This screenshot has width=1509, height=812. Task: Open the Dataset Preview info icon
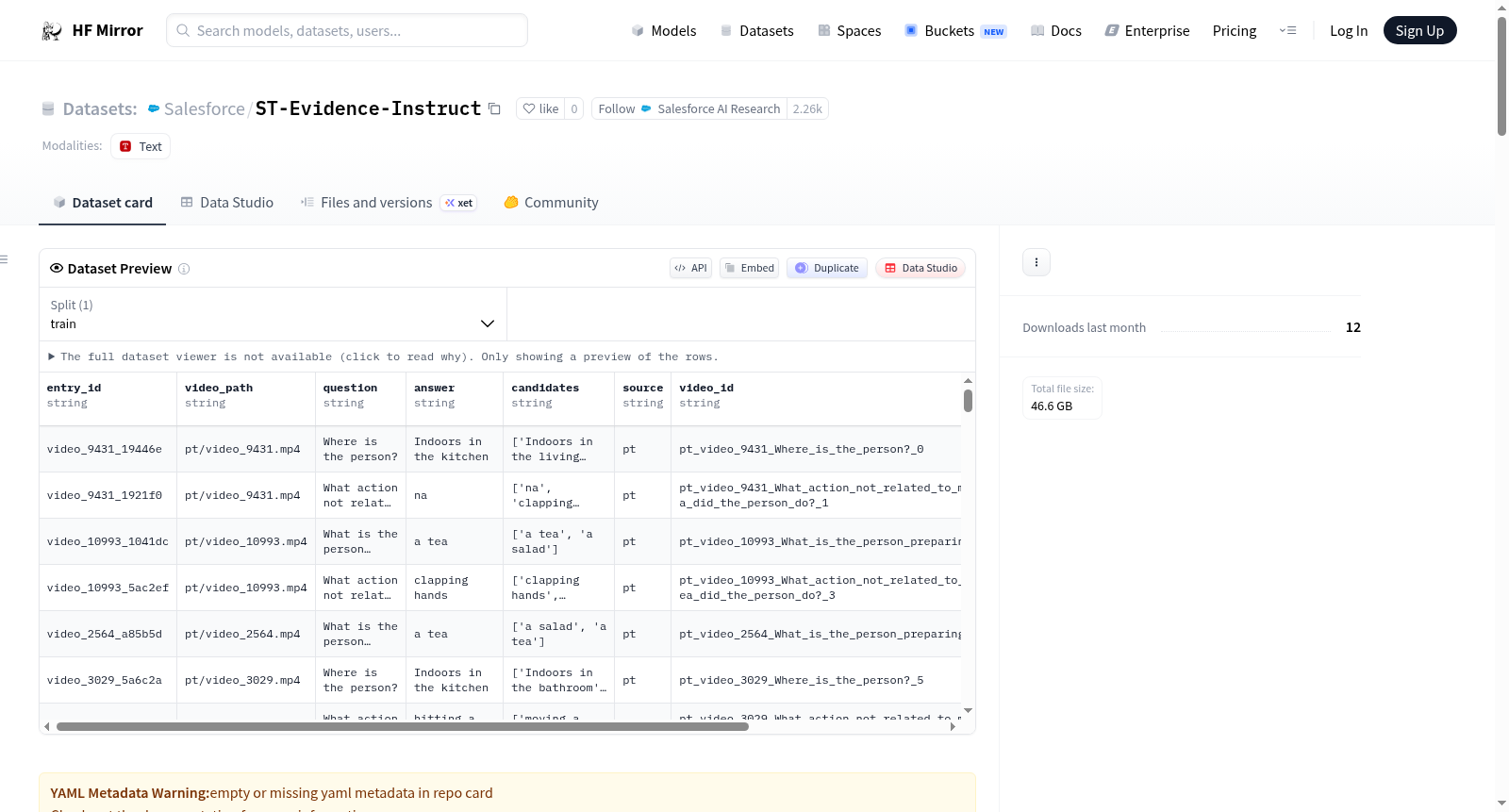[x=184, y=269]
